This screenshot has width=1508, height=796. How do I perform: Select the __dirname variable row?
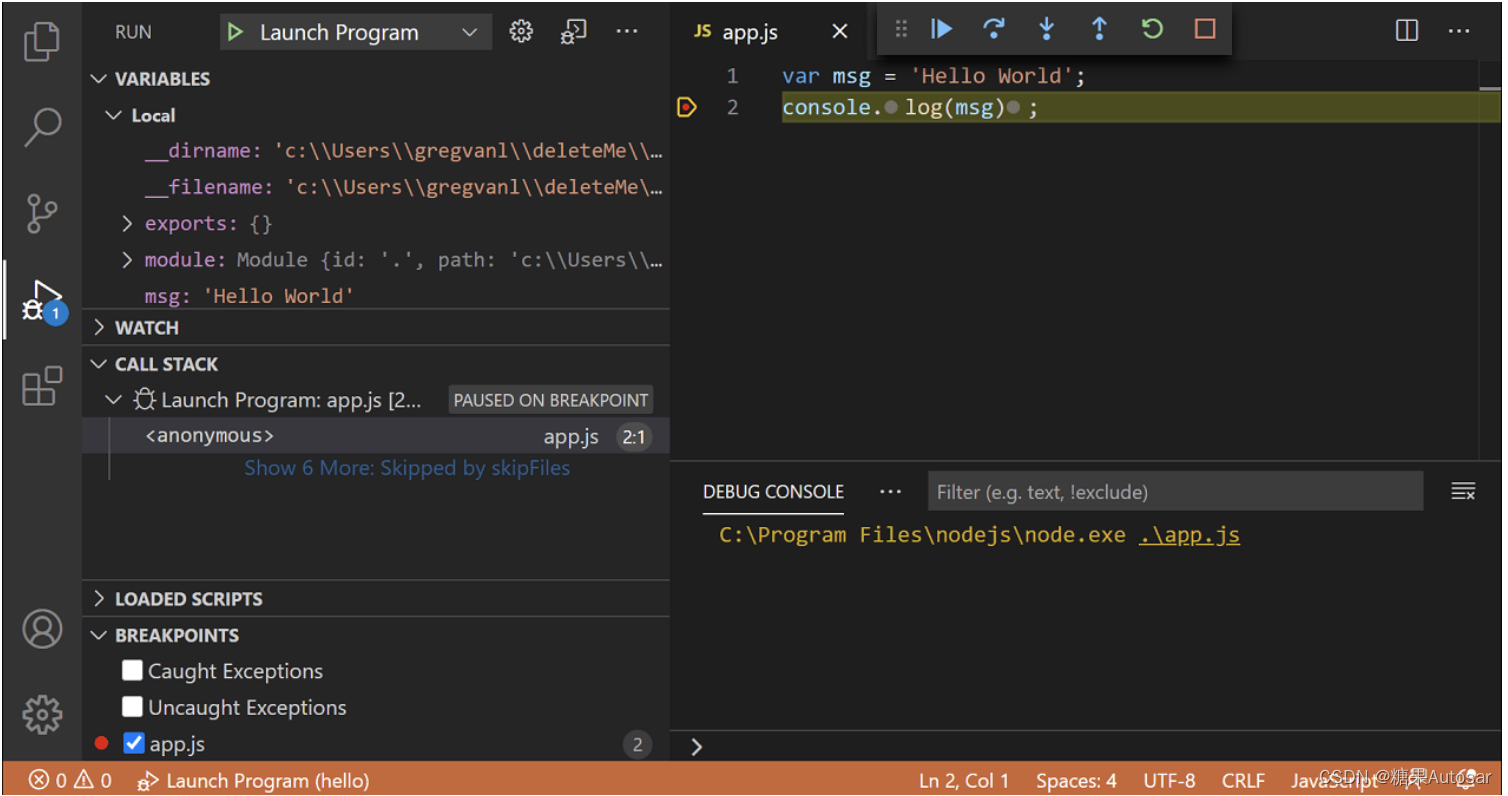click(x=376, y=151)
